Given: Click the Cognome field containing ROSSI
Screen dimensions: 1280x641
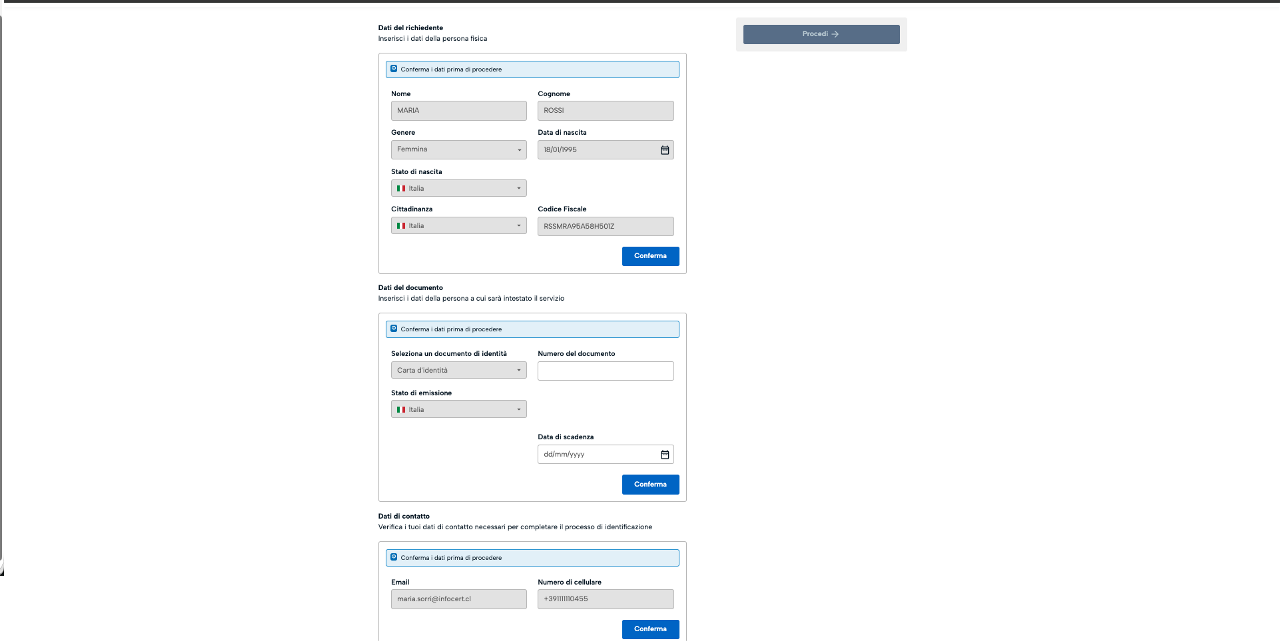Looking at the screenshot, I should click(x=605, y=111).
